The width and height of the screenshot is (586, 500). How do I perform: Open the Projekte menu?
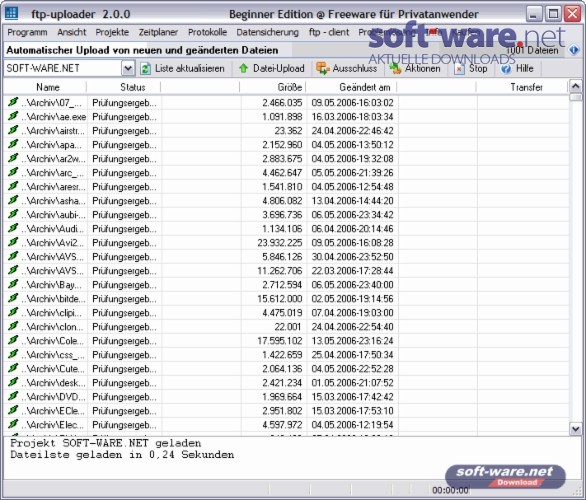click(112, 33)
